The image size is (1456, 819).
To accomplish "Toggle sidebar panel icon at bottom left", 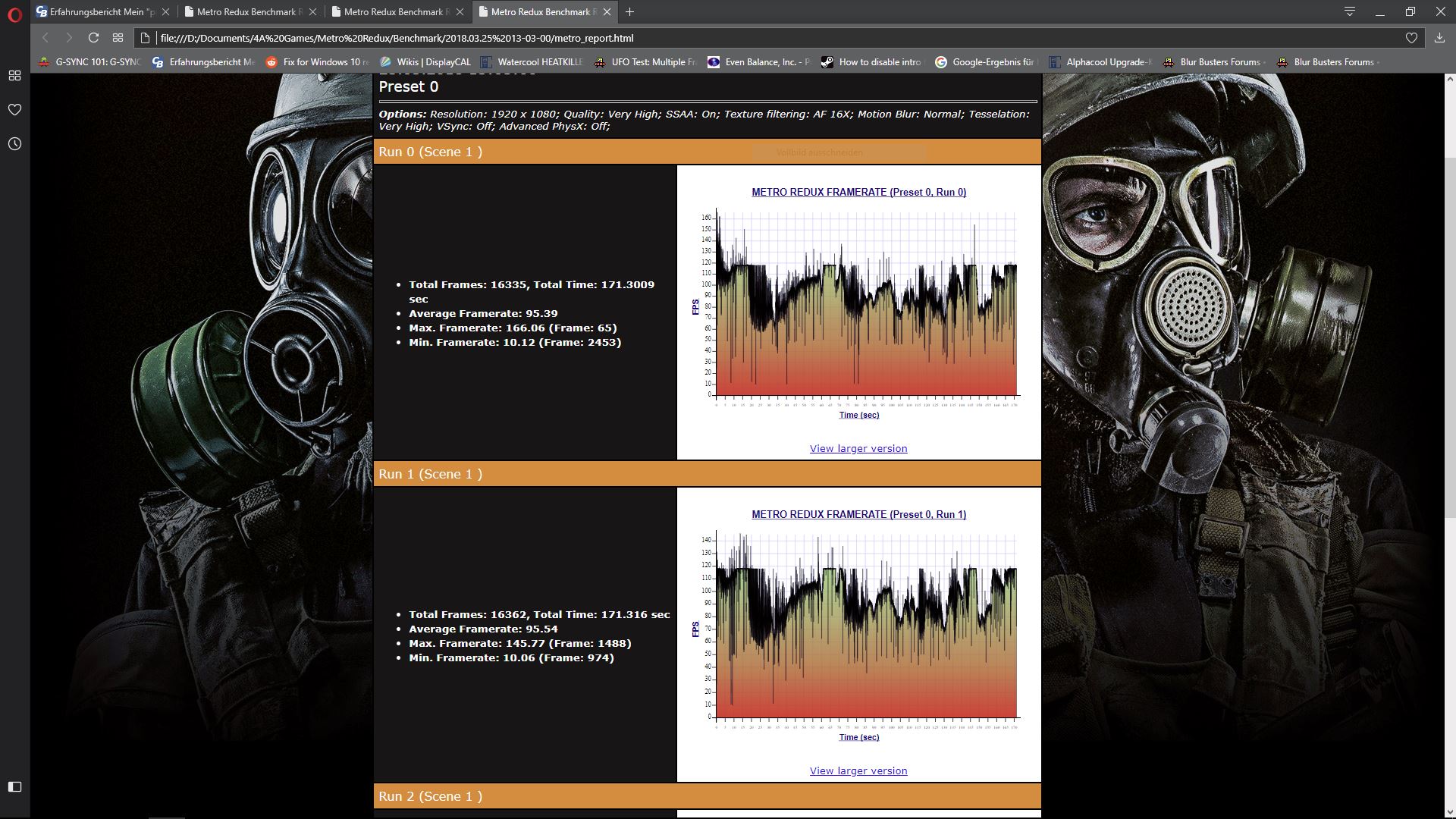I will click(14, 786).
